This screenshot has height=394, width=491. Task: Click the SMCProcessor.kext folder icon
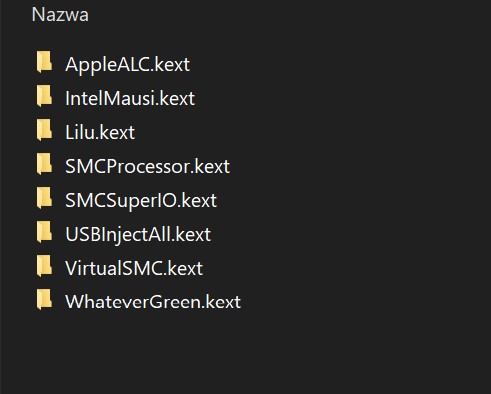(44, 164)
